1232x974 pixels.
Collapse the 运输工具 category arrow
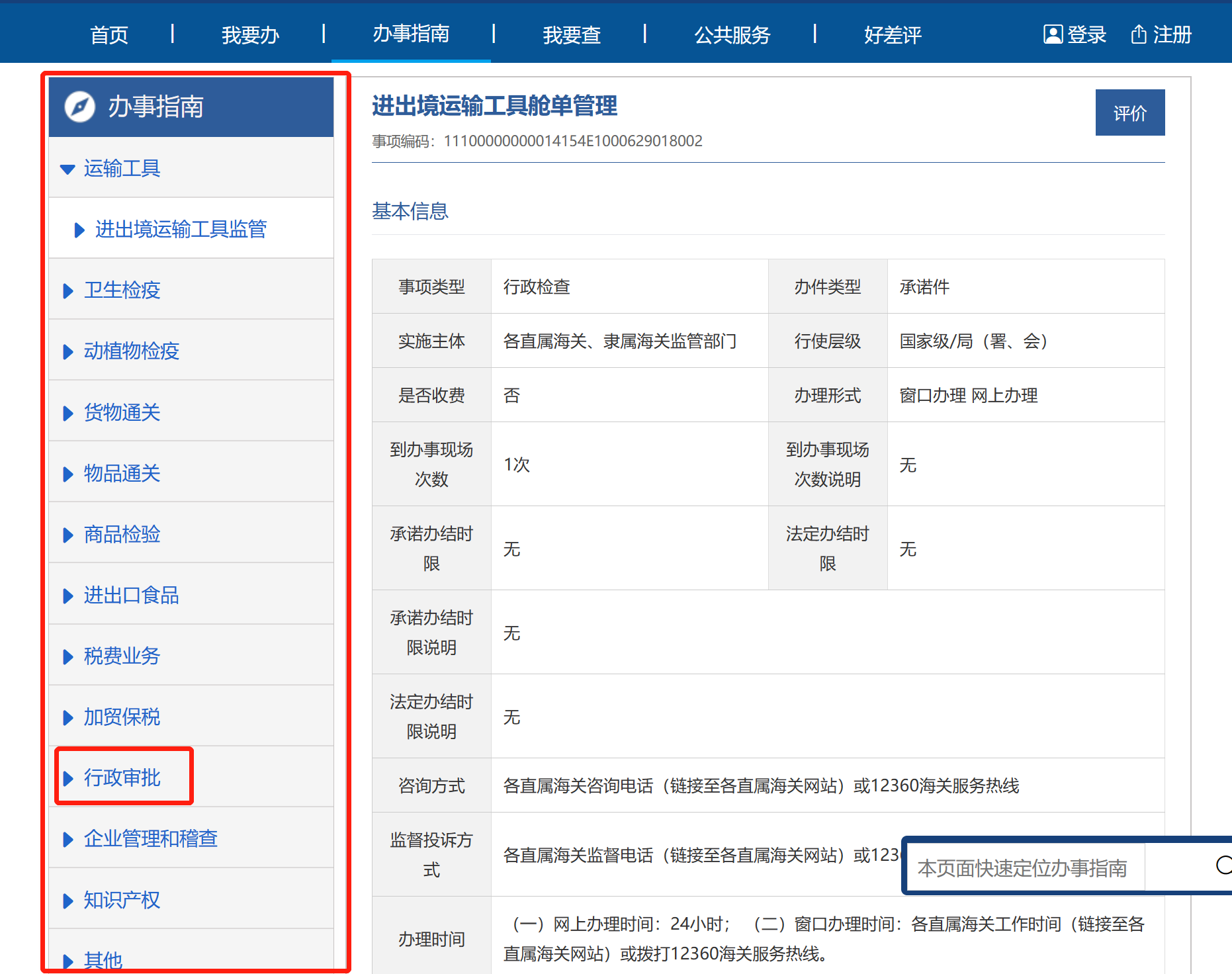coord(67,169)
